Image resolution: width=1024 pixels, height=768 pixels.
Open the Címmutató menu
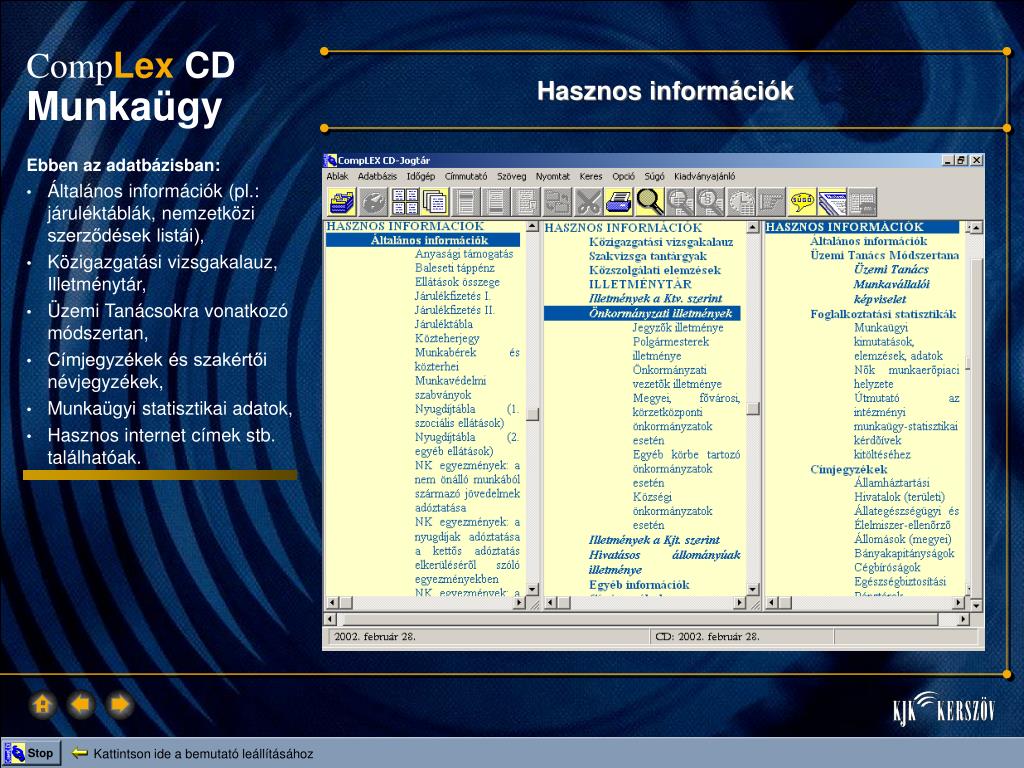[x=466, y=176]
